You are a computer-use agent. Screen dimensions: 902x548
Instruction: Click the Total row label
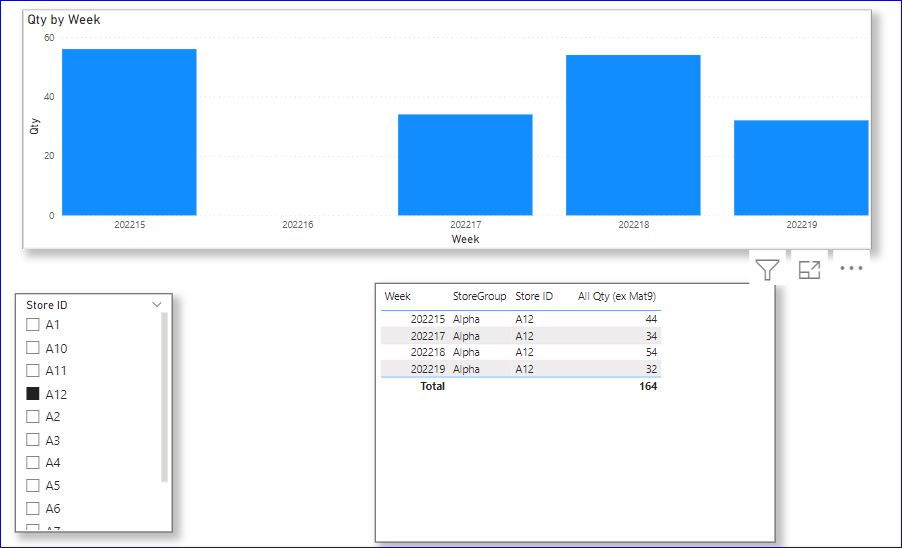click(x=433, y=386)
